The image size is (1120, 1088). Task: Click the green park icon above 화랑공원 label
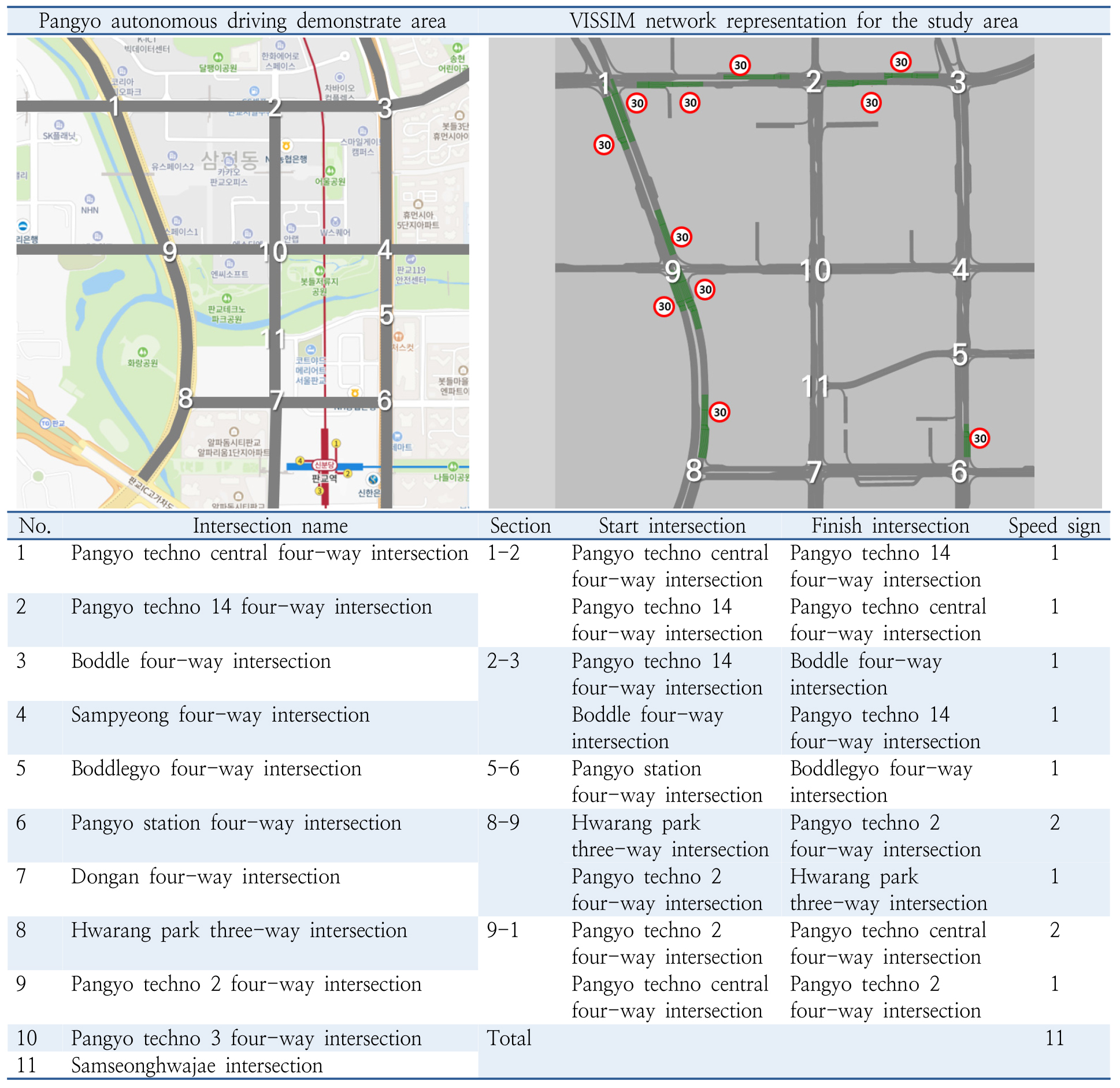[x=143, y=352]
